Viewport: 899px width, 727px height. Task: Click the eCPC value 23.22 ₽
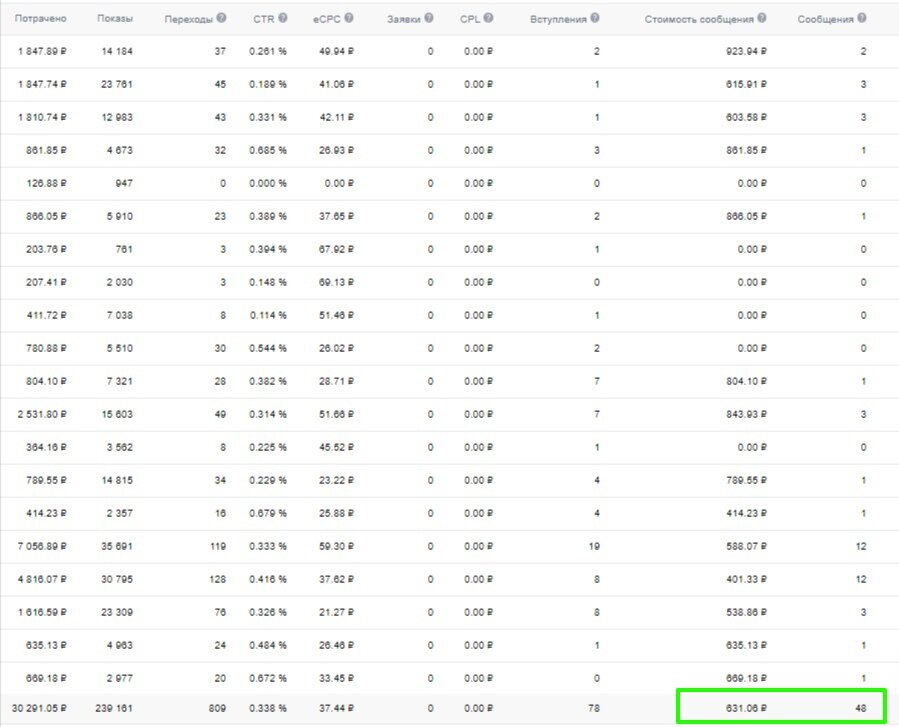point(337,480)
